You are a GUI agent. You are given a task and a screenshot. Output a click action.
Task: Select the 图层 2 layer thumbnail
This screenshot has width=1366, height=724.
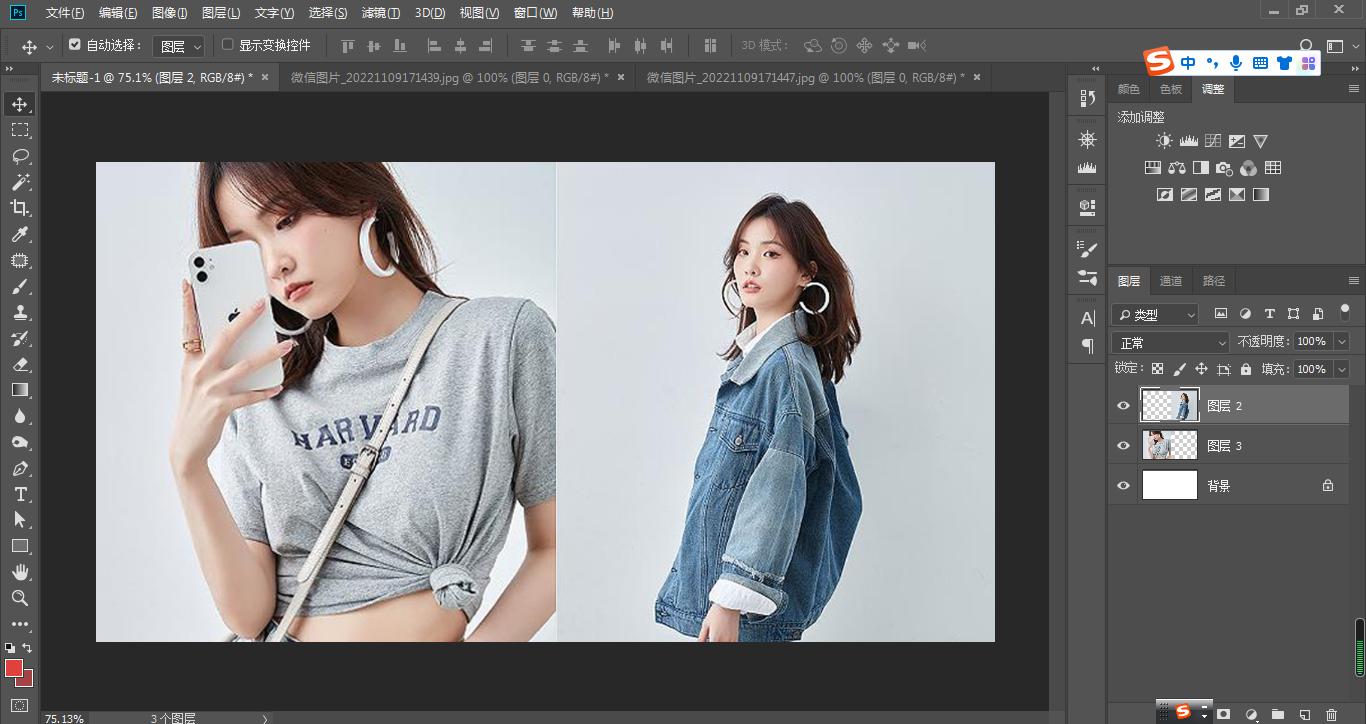[1170, 406]
